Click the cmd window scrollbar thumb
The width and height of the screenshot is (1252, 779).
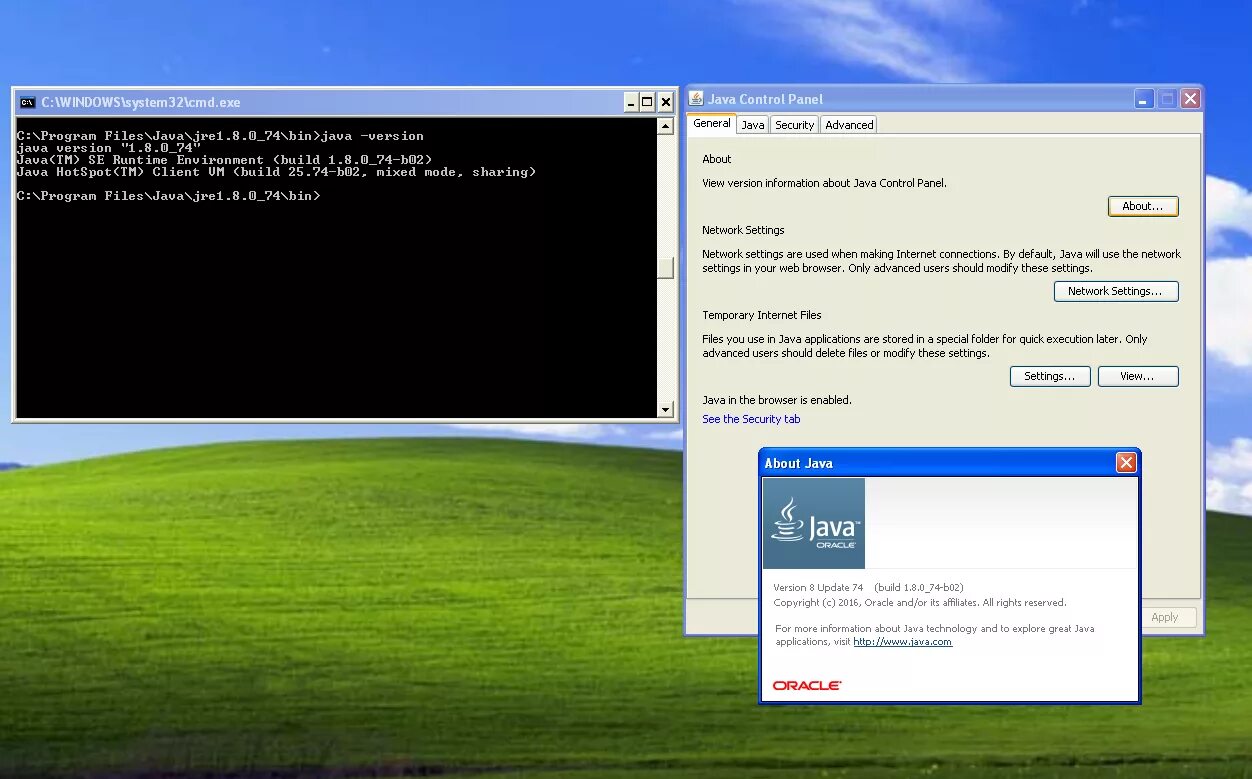pyautogui.click(x=665, y=268)
